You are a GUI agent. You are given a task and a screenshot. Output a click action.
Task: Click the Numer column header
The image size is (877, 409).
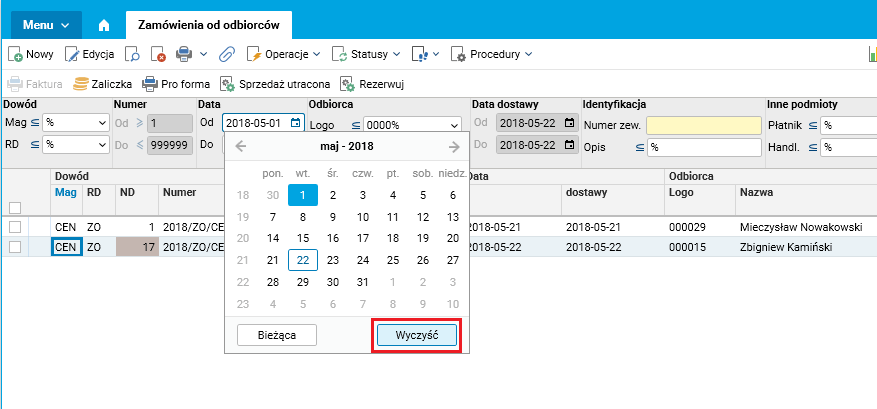click(180, 192)
